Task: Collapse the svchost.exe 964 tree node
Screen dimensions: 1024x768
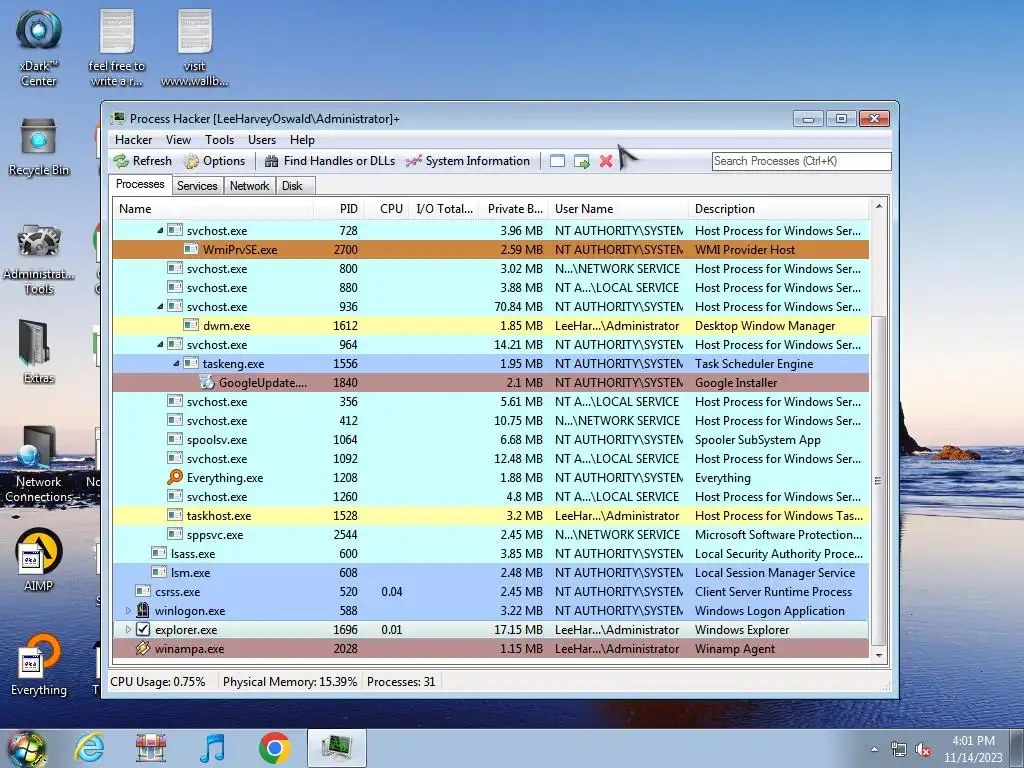Action: [160, 344]
